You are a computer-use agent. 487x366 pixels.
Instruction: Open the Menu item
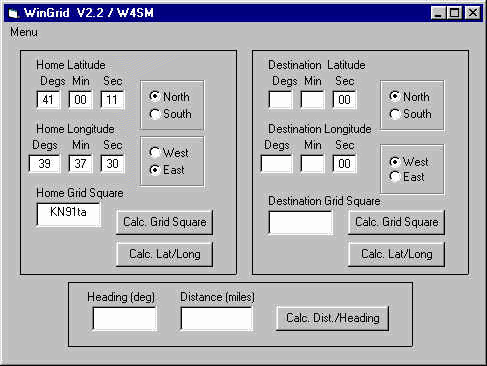(x=24, y=32)
